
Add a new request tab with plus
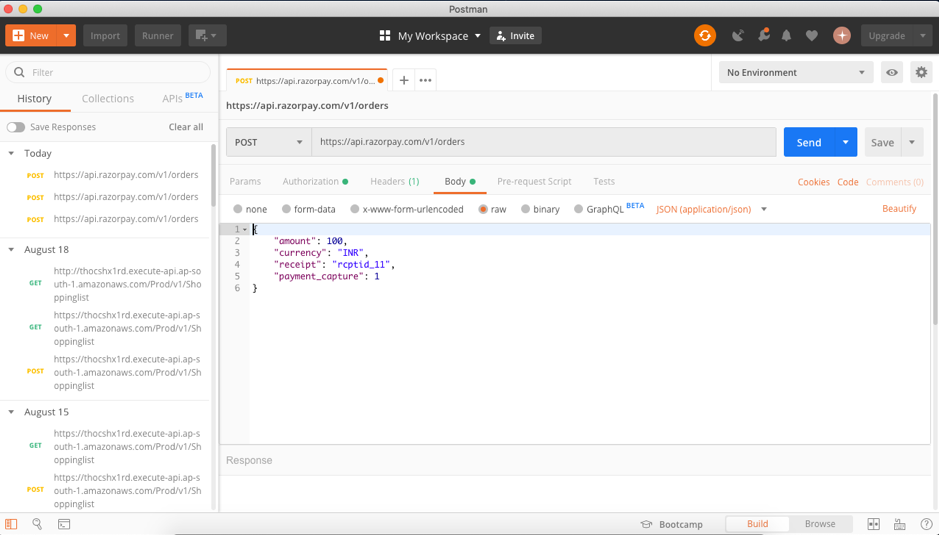[x=404, y=80]
